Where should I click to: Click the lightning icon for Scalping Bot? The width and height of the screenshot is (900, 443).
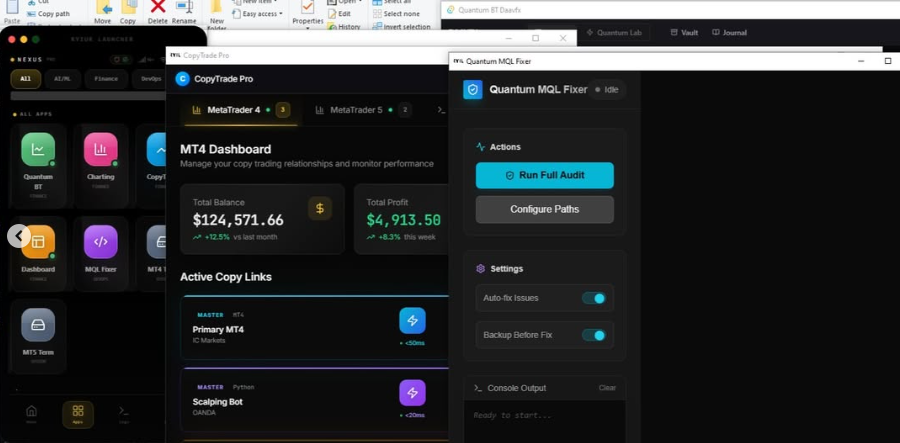coord(412,393)
